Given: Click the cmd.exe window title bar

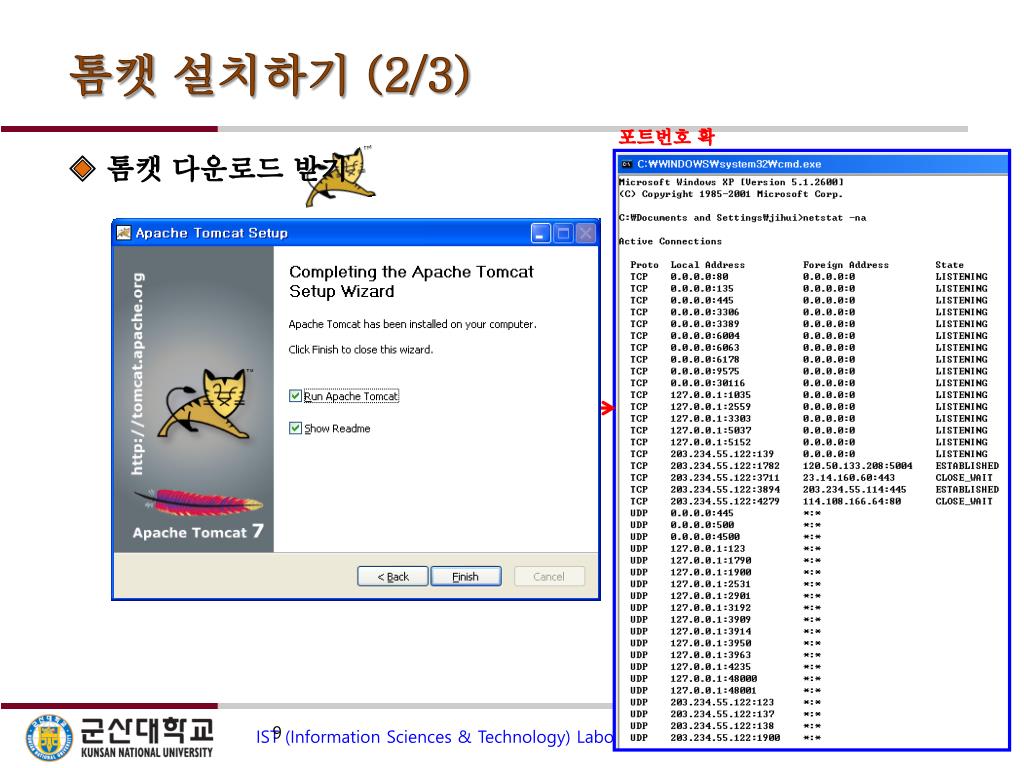Looking at the screenshot, I should click(812, 164).
